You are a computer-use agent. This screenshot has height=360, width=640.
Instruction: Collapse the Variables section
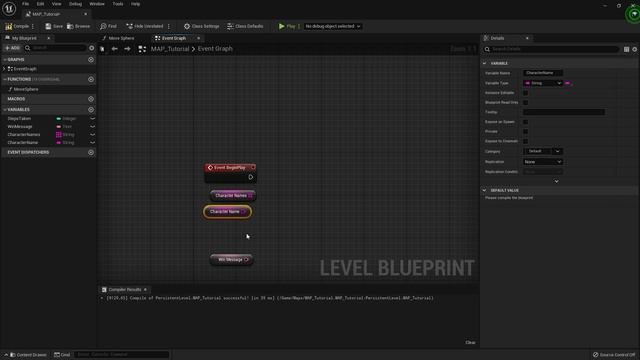(4, 109)
